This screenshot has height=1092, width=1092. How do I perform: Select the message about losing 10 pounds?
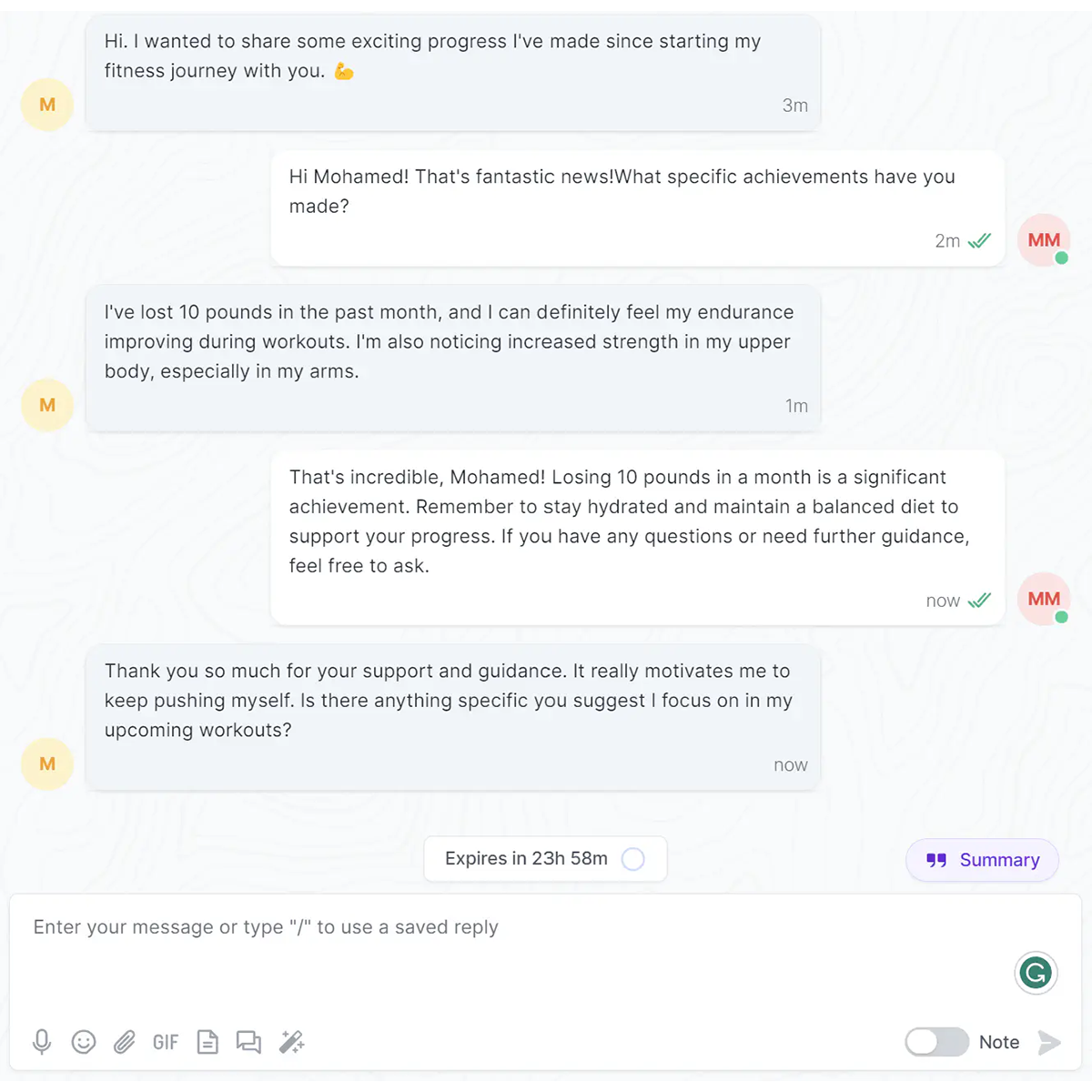click(x=453, y=358)
